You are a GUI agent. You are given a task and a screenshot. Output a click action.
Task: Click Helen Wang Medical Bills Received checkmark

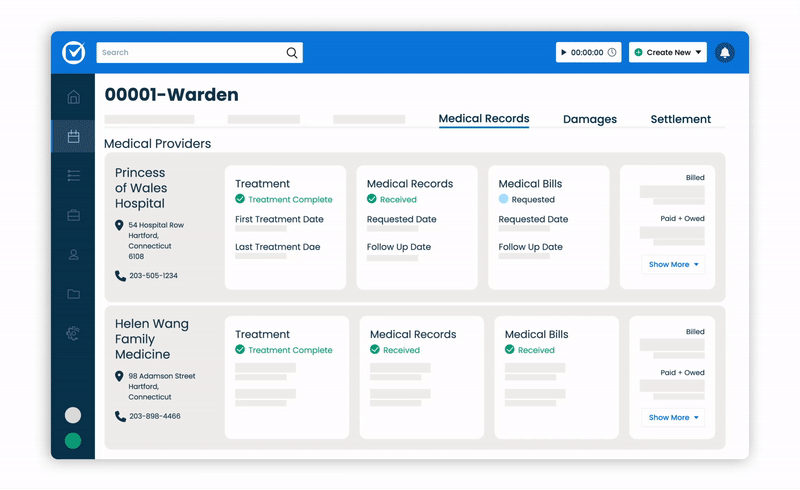509,349
